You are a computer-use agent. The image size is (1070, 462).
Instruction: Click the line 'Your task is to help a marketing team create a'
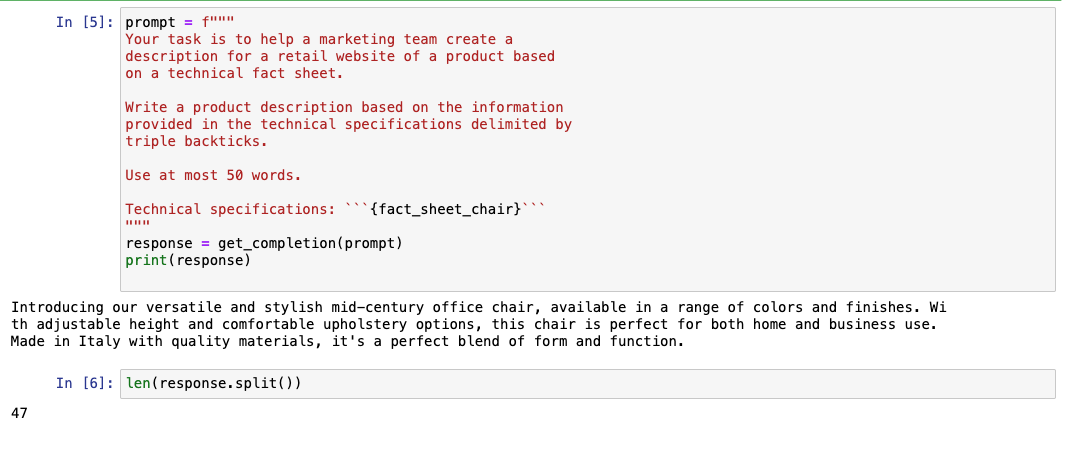(x=319, y=39)
